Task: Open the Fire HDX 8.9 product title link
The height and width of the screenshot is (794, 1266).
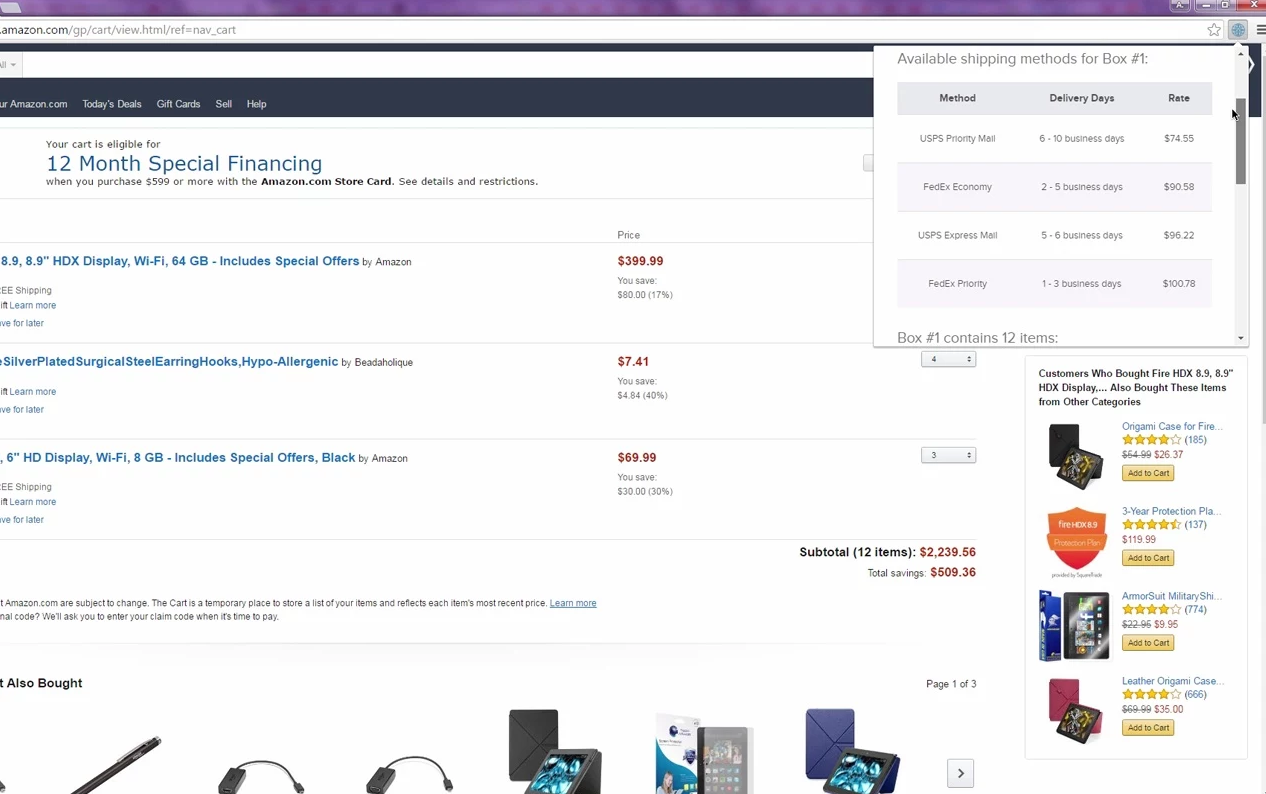Action: [180, 261]
